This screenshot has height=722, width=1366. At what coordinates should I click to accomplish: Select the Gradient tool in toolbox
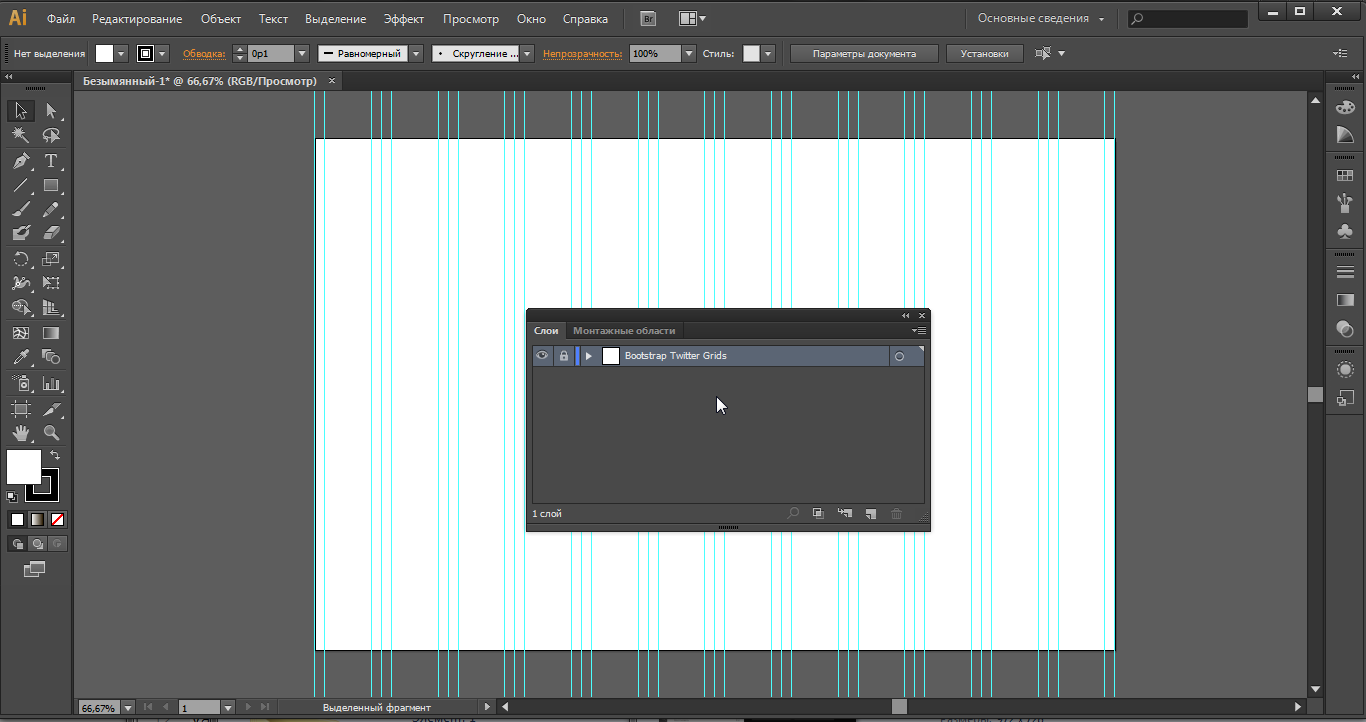pos(51,333)
